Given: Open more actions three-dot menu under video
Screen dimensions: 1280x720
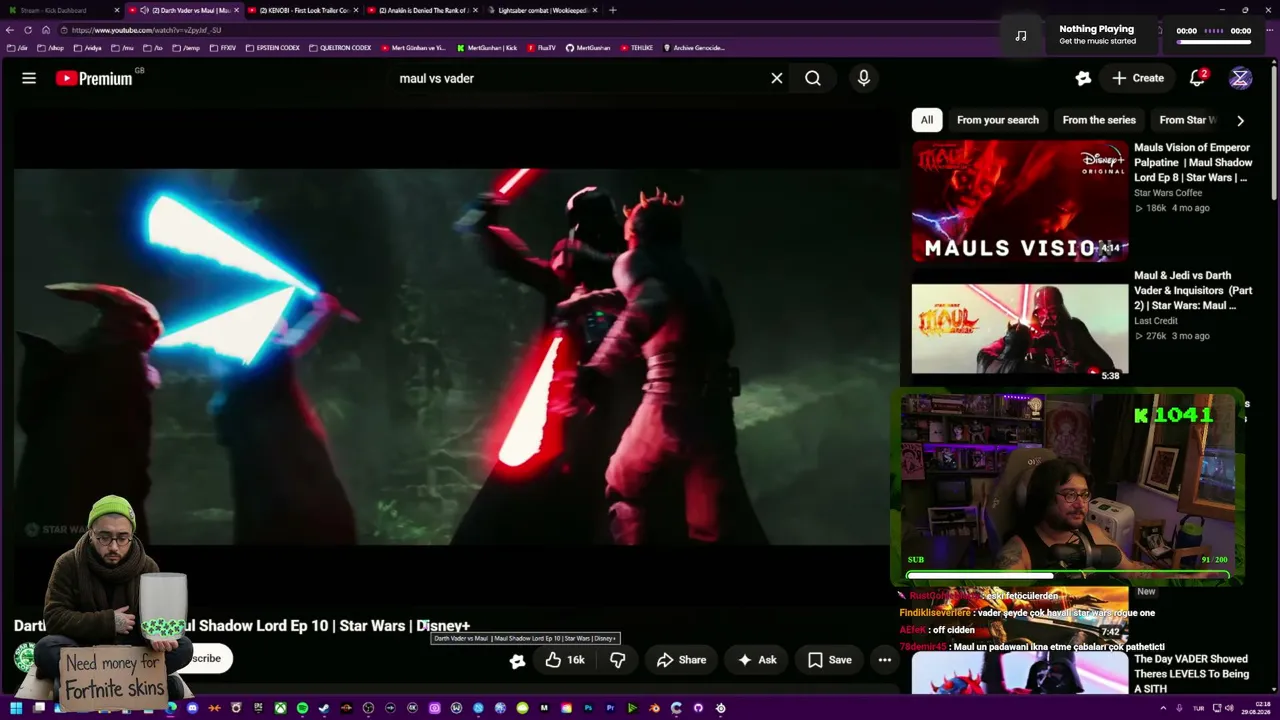Looking at the screenshot, I should (884, 660).
